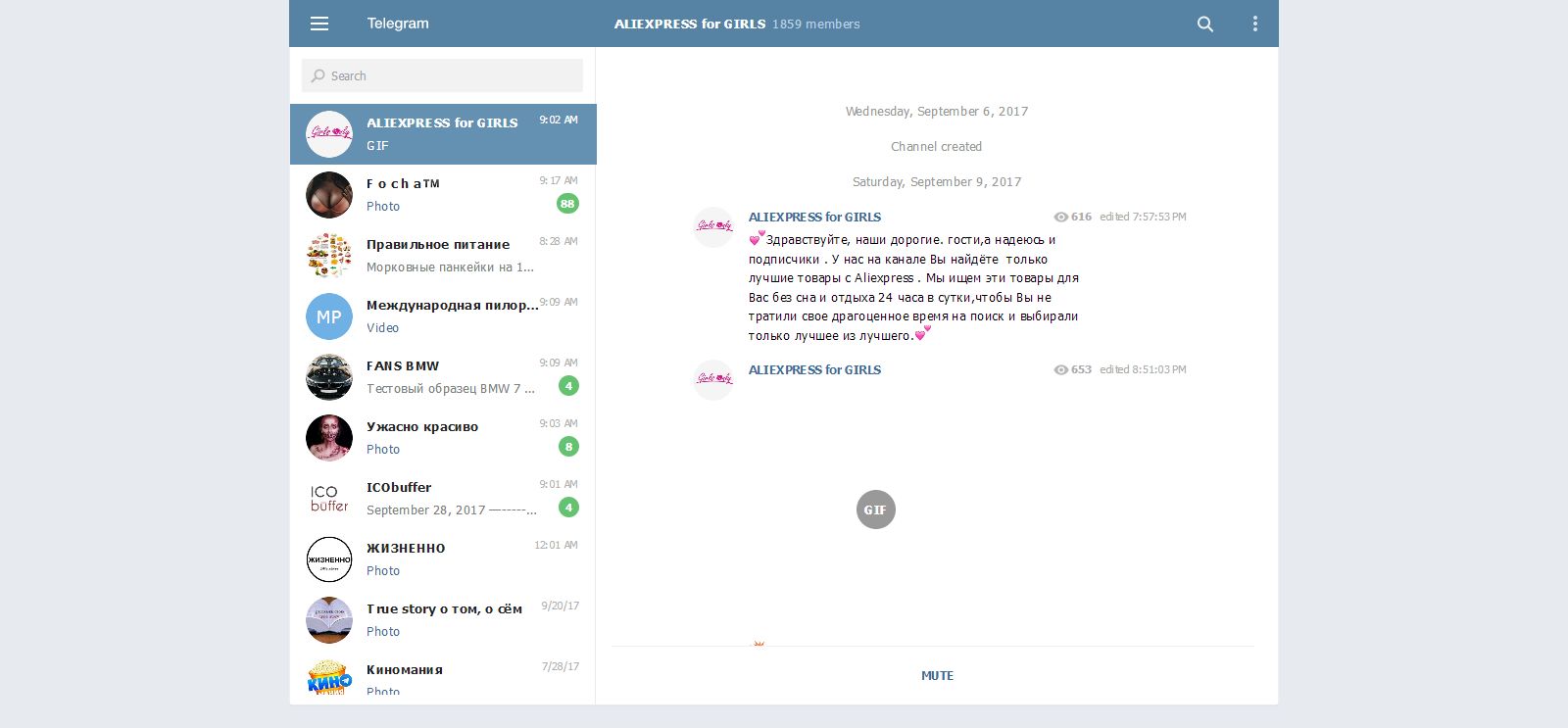Click the first message's ALIEXPRESS for GIRLS sender name
Image resolution: width=1568 pixels, height=728 pixels.
coord(814,218)
